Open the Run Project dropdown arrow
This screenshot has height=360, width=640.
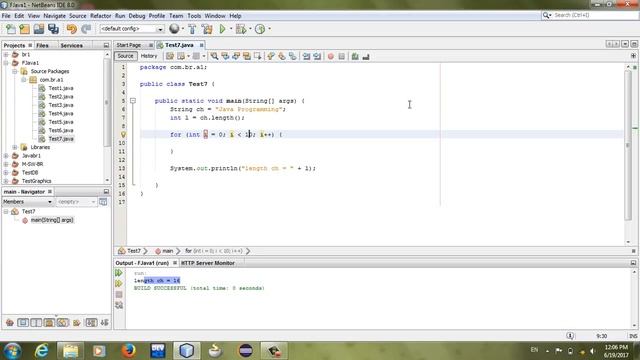pos(231,29)
